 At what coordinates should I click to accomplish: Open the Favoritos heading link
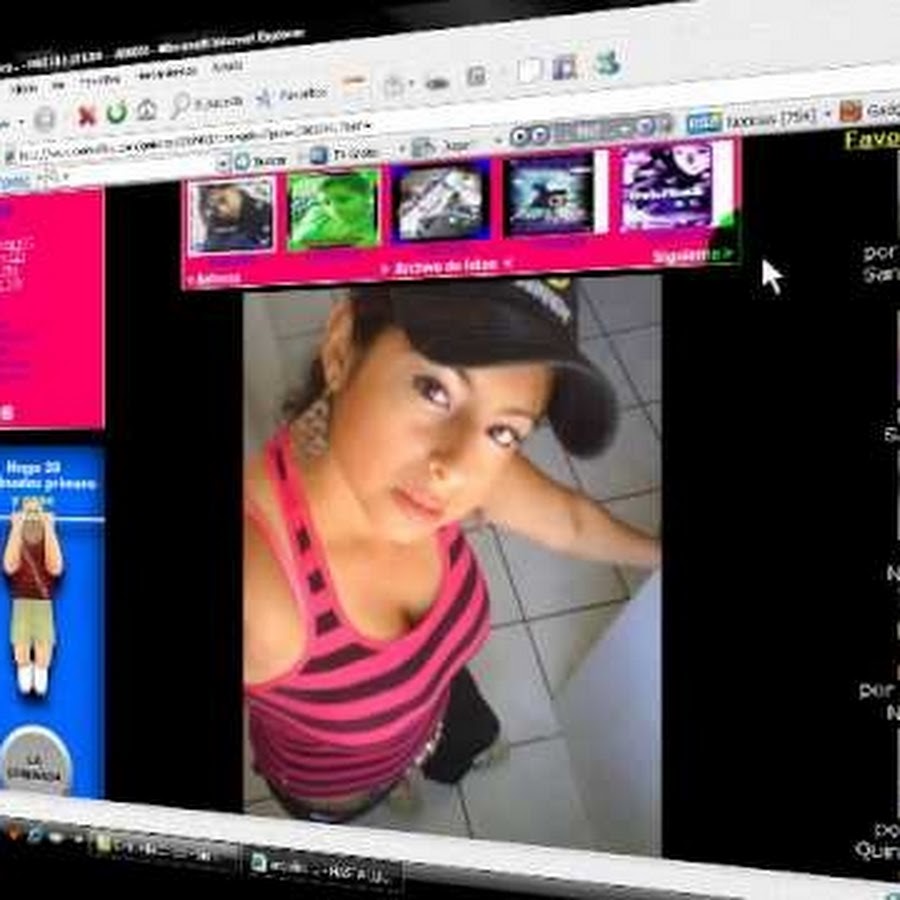click(872, 139)
